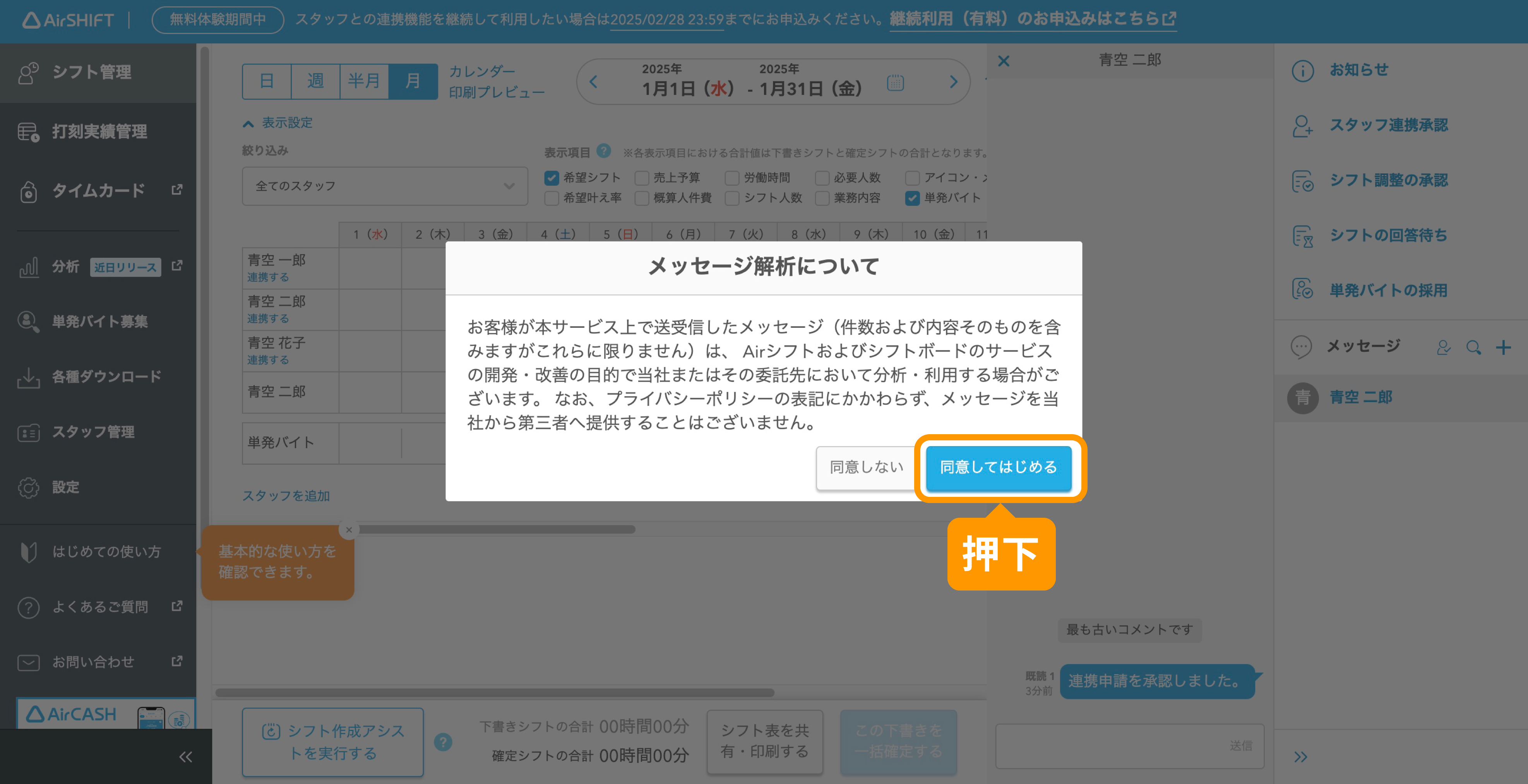This screenshot has width=1528, height=784.
Task: Select the 日 view tab
Action: pyautogui.click(x=267, y=81)
